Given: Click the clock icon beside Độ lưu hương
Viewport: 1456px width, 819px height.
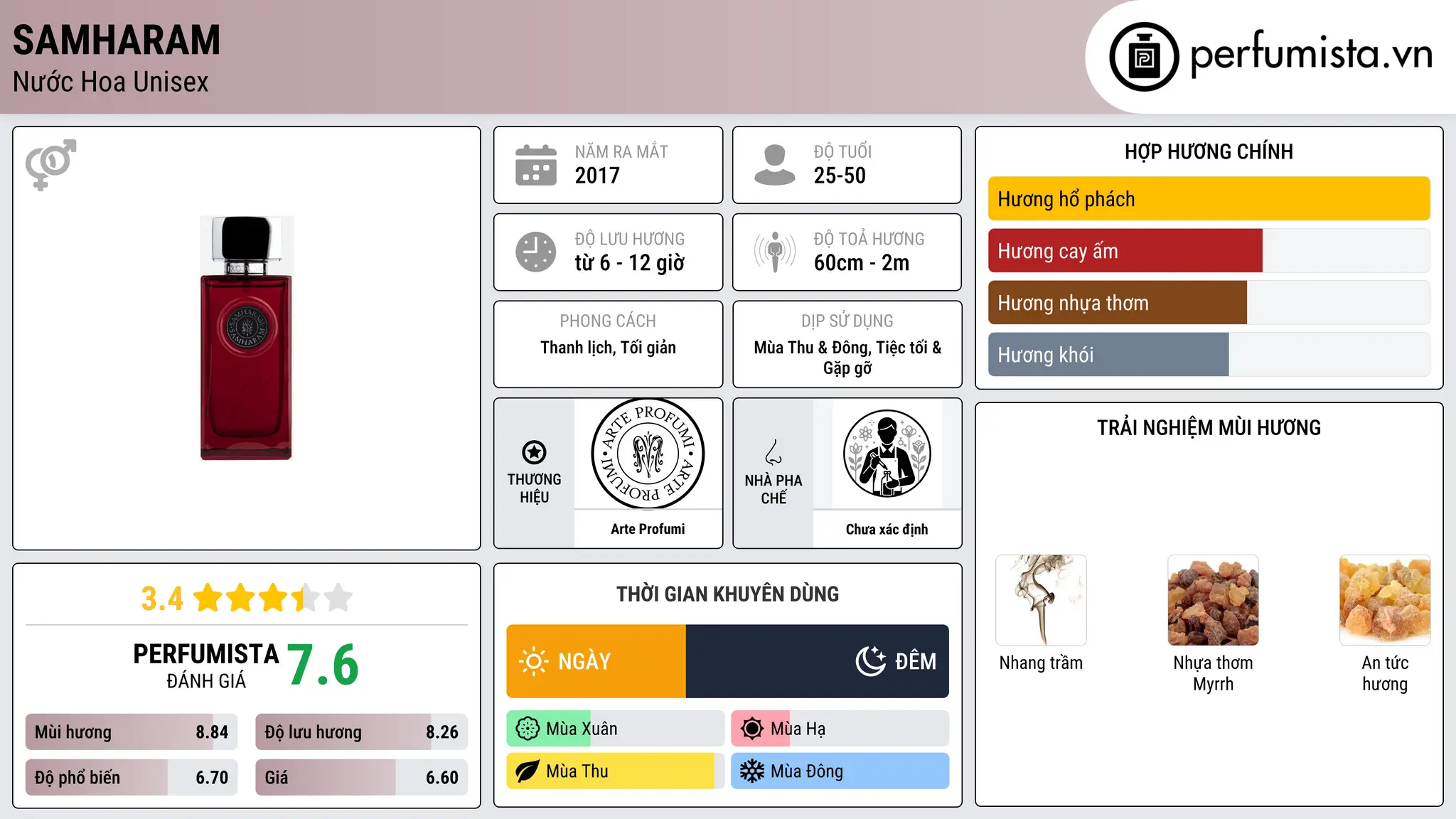Looking at the screenshot, I should (536, 252).
